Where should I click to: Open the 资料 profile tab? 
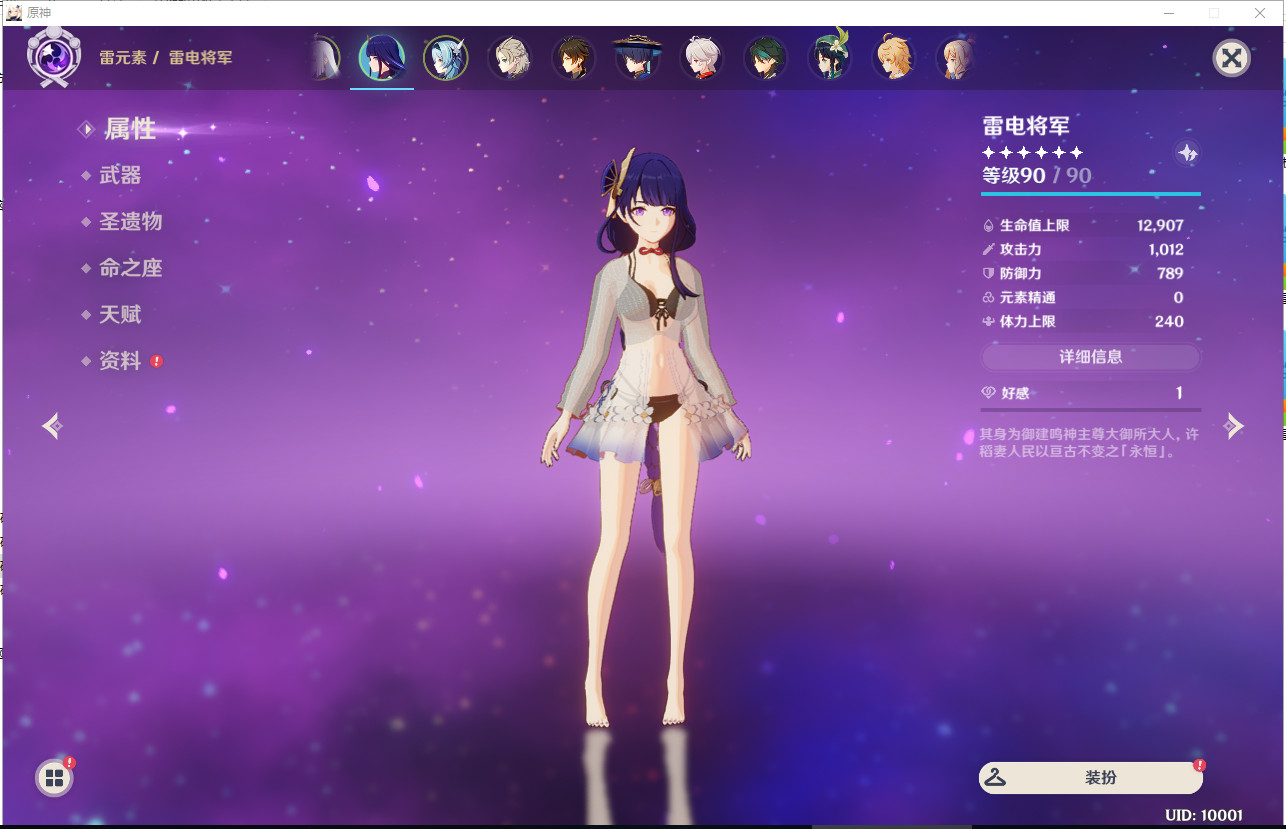point(120,361)
